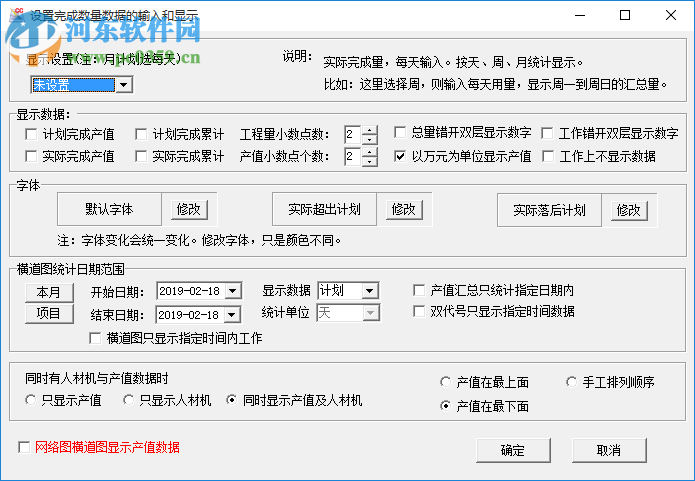This screenshot has width=695, height=481.
Task: Minimize the dialog window
Action: click(x=580, y=15)
